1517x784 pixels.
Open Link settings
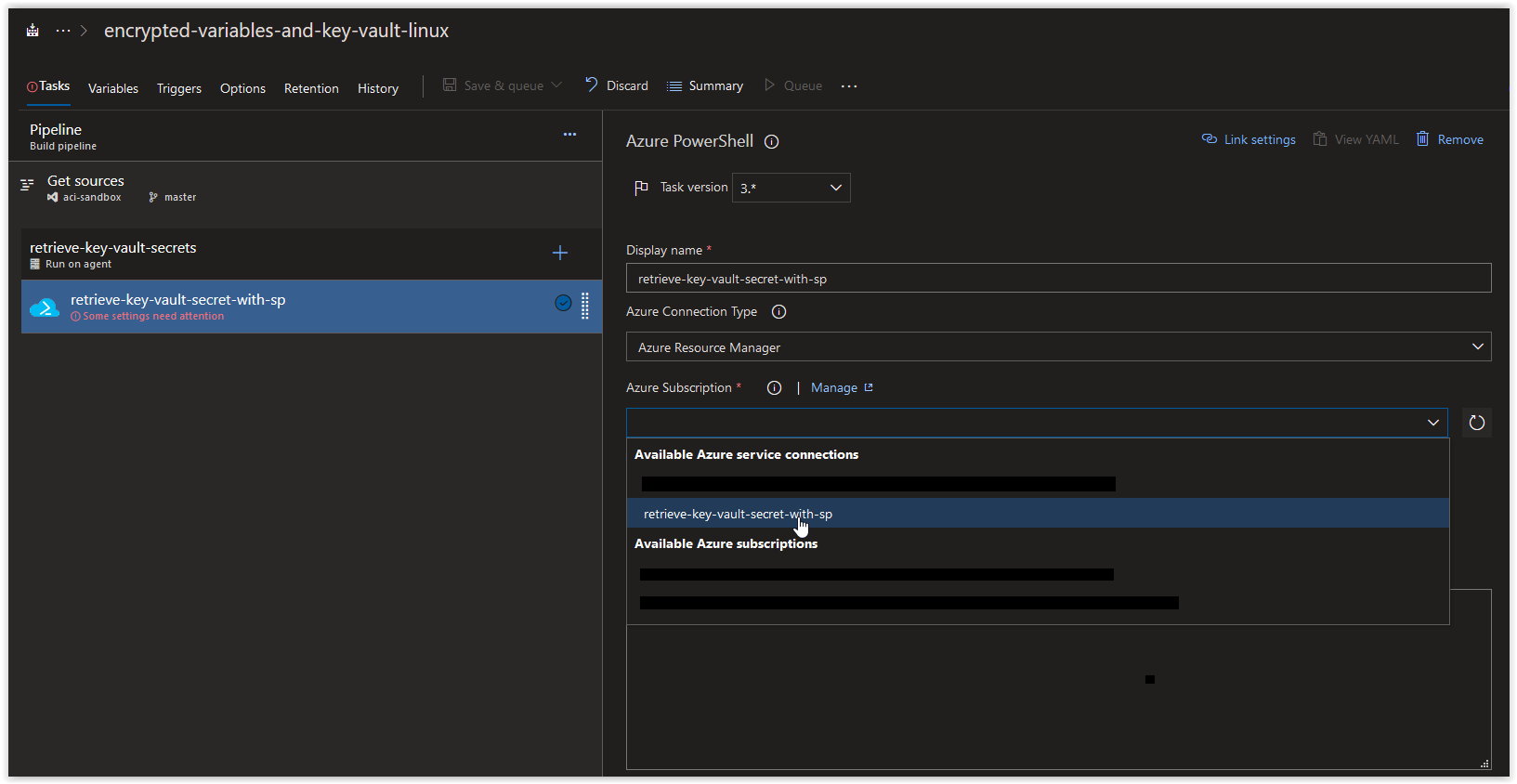(x=1249, y=139)
